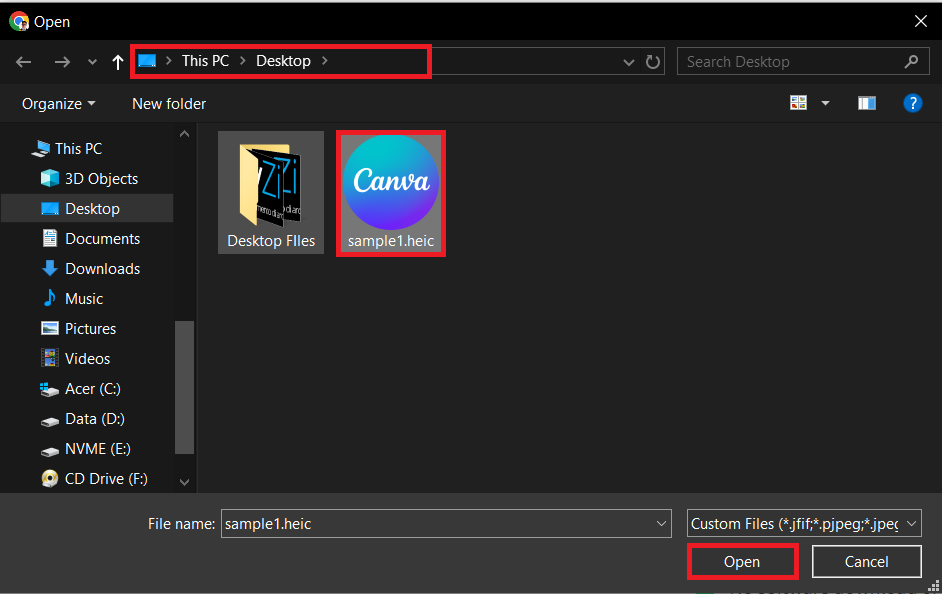This screenshot has width=942, height=594.
Task: Refresh the current folder view
Action: [653, 61]
